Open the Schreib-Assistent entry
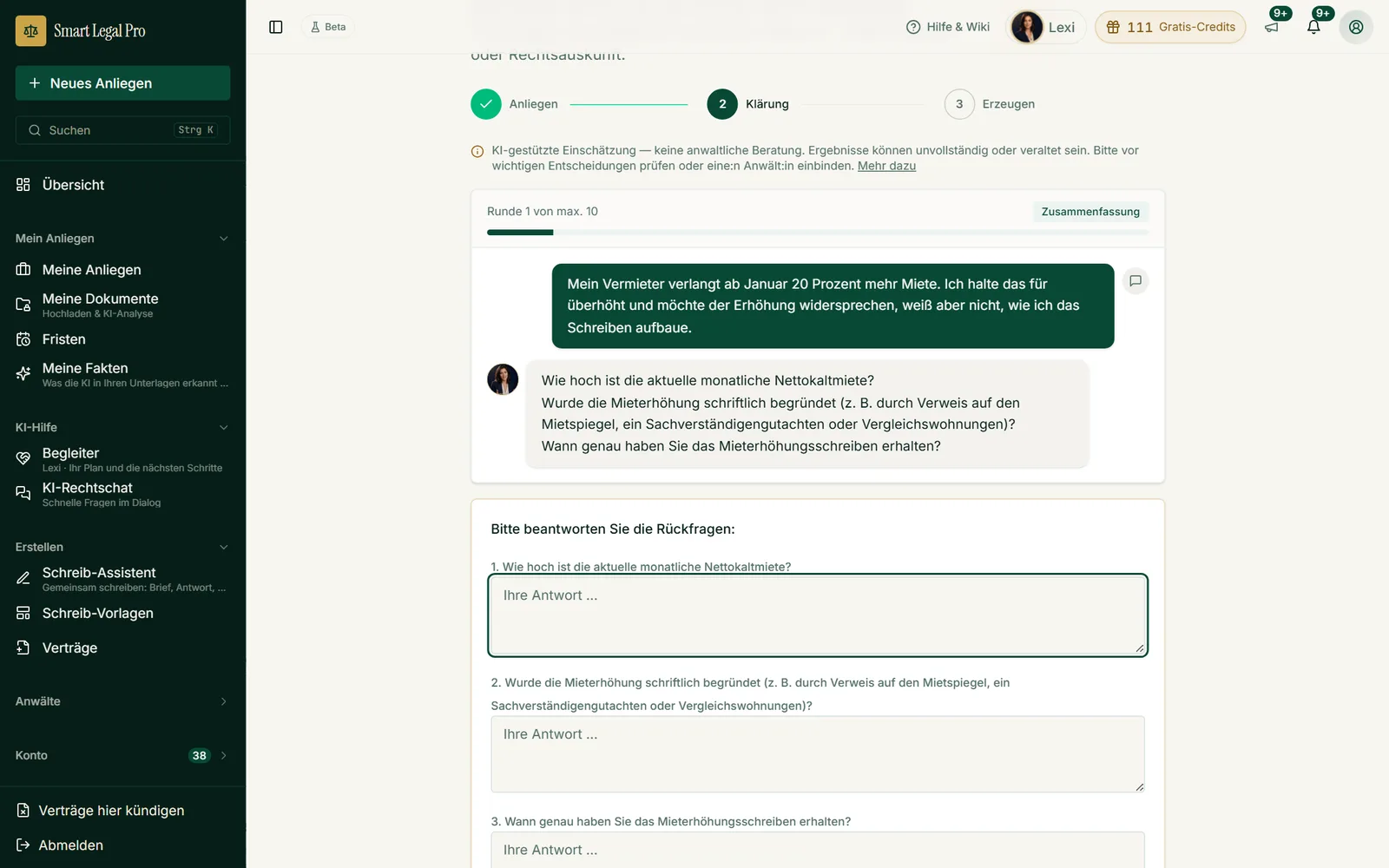The width and height of the screenshot is (1389, 868). [122, 579]
